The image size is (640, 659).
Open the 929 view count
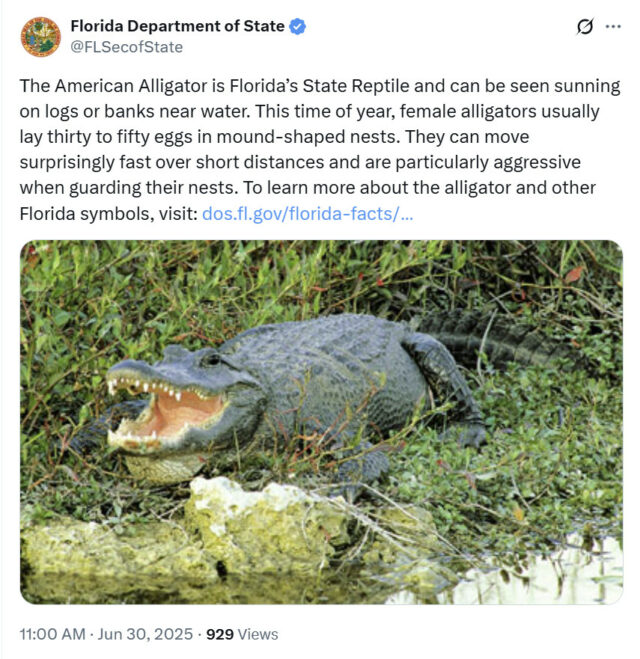click(220, 634)
